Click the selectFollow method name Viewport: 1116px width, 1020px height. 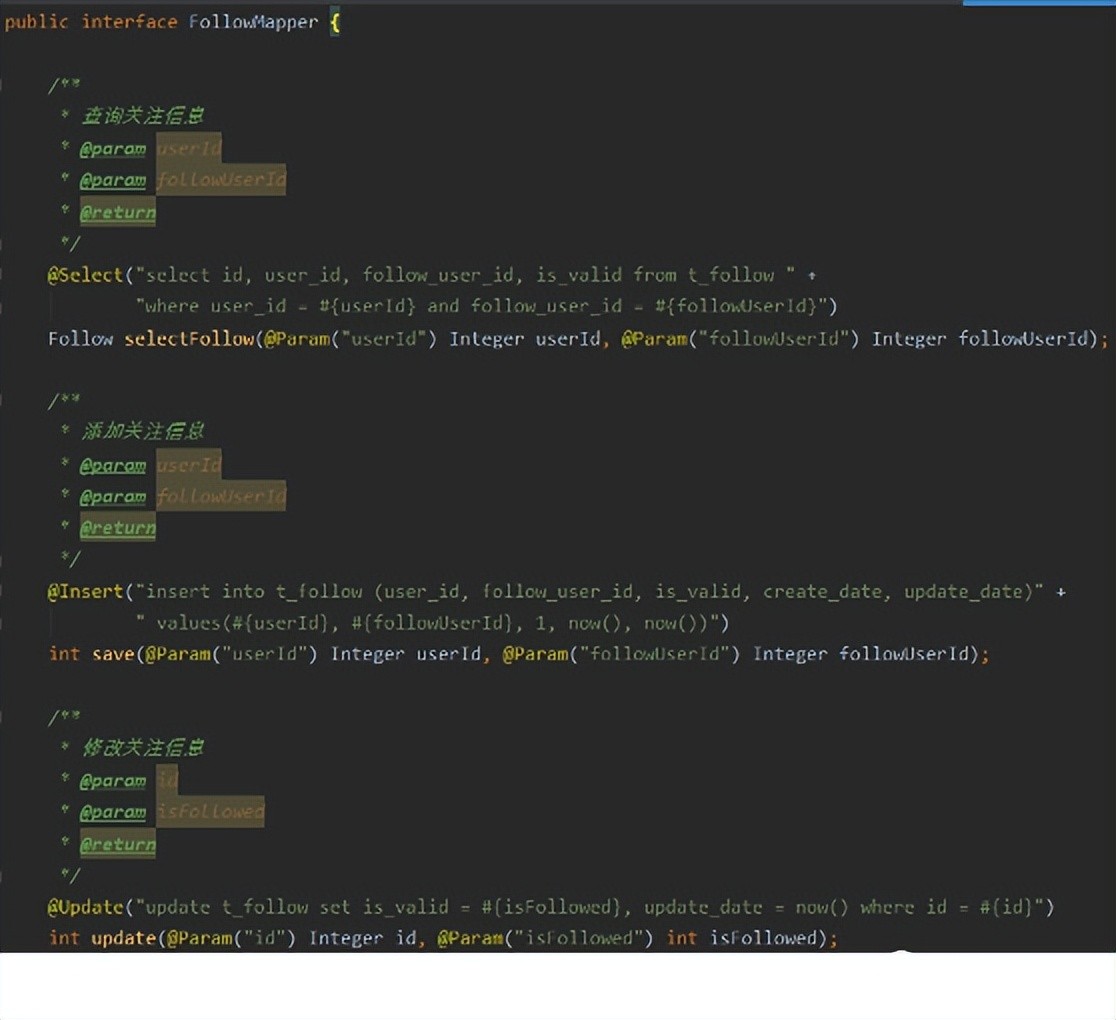[x=189, y=339]
